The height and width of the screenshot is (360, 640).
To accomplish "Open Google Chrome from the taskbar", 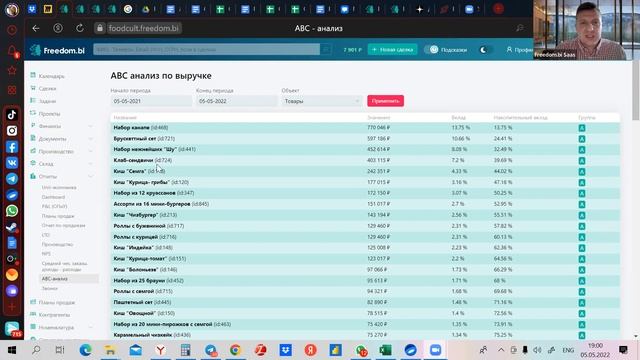I will click(235, 350).
